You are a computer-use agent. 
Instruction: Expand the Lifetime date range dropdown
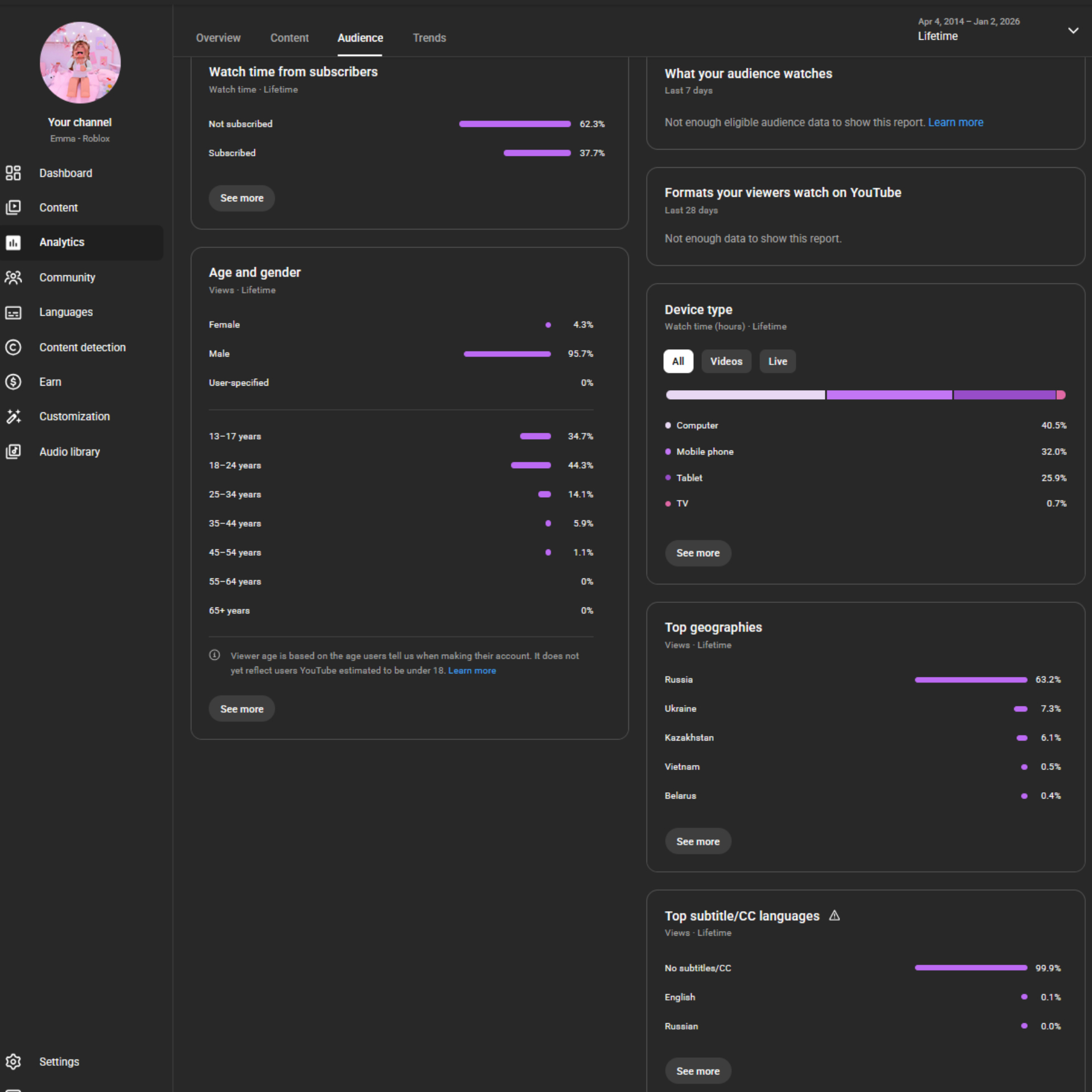[x=1073, y=31]
